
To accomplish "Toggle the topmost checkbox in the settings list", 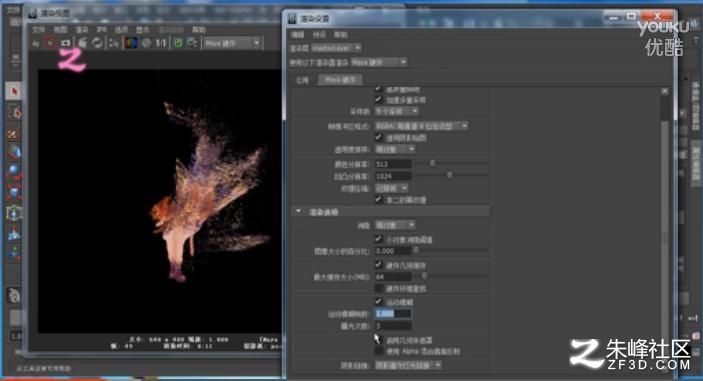I will [x=378, y=89].
